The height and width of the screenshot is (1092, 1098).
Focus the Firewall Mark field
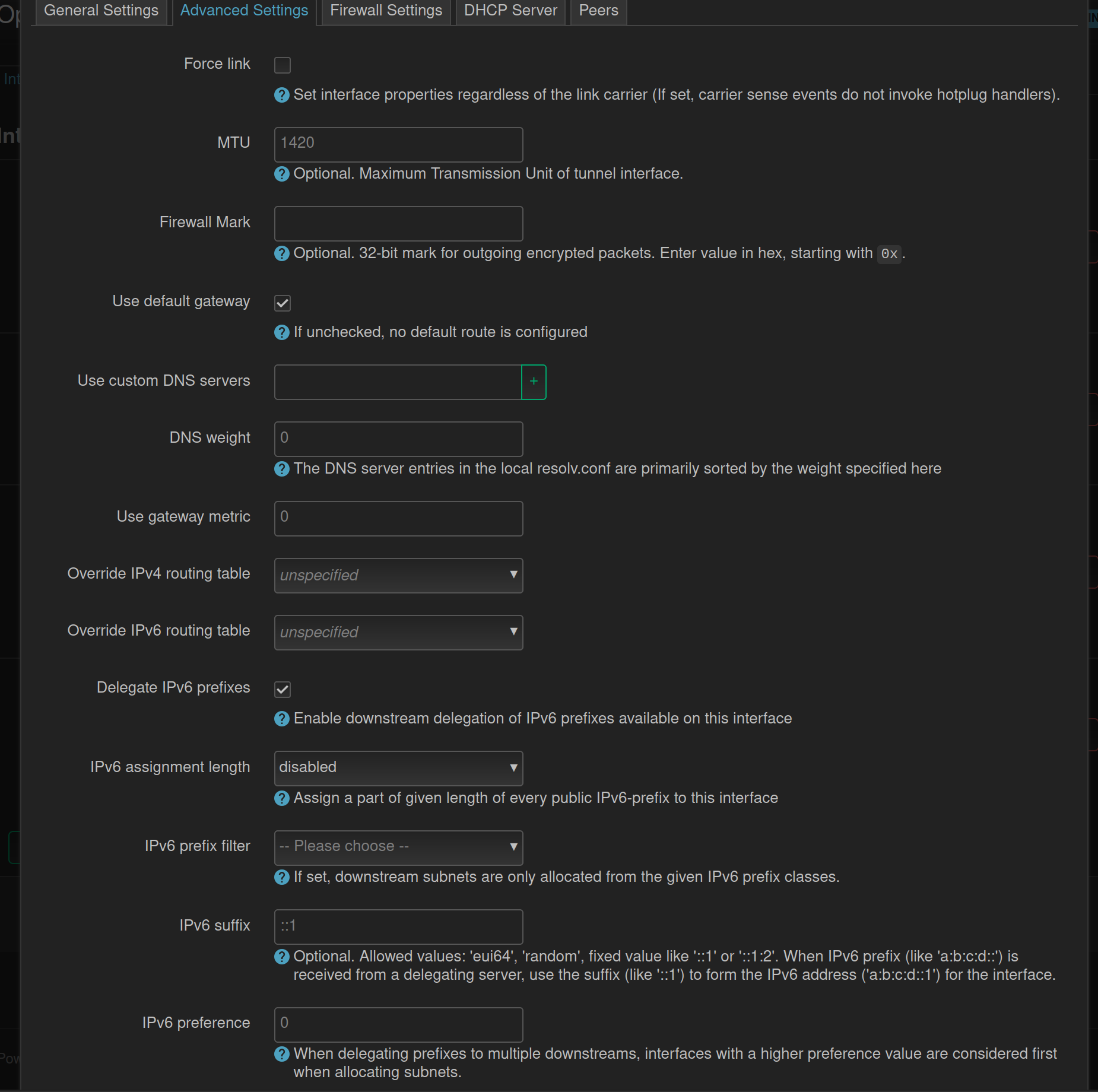pos(398,223)
